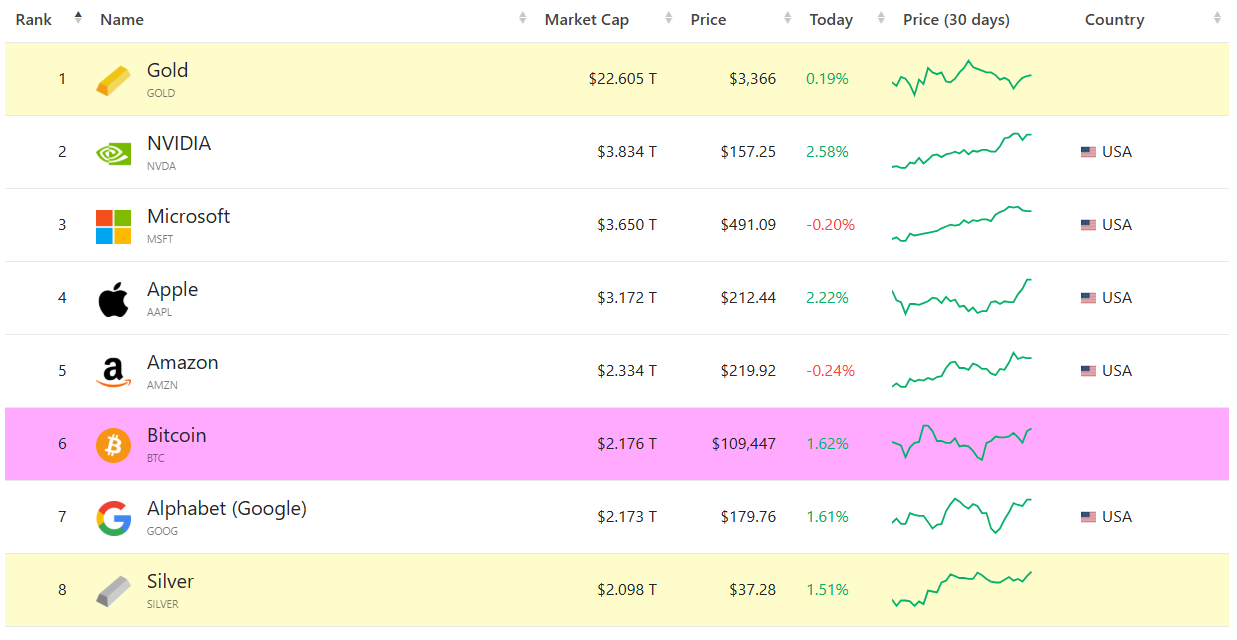Click the NVIDIA 30-day price chart
The image size is (1237, 640).
(961, 151)
